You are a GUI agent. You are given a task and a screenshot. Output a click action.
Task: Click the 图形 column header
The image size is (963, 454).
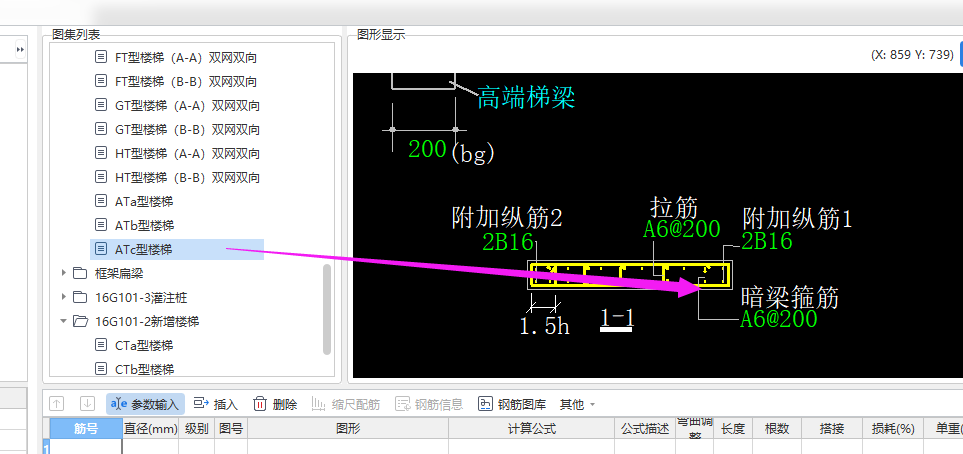pos(348,428)
